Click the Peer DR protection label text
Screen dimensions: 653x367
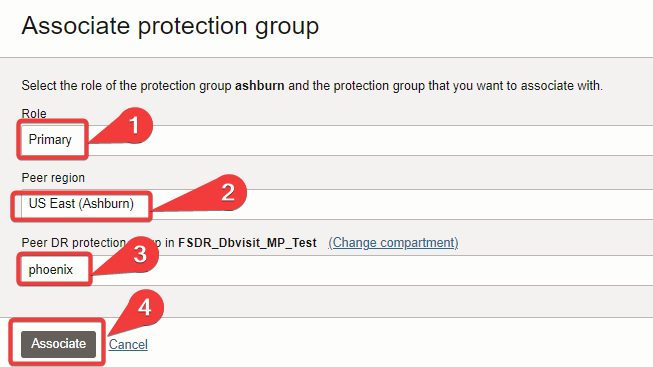tap(74, 242)
